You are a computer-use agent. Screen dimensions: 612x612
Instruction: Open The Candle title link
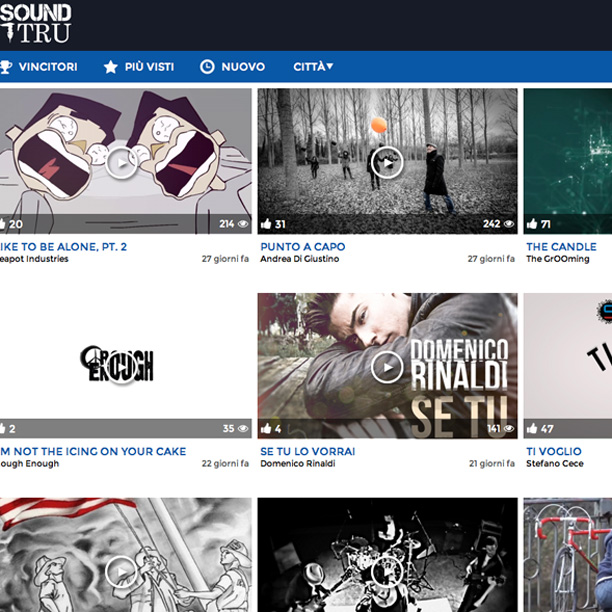[x=561, y=247]
